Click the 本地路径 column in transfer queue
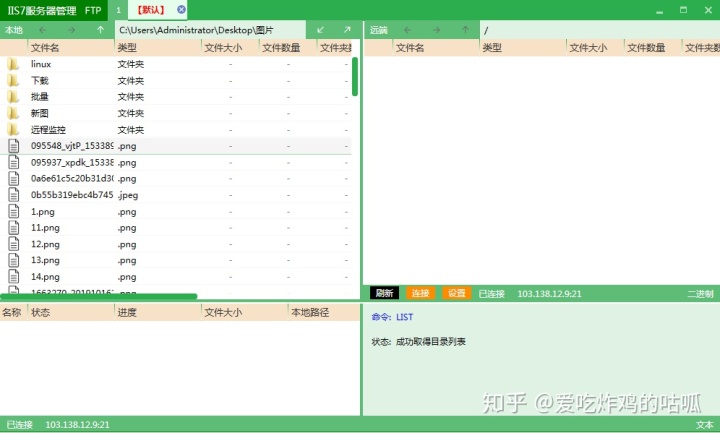This screenshot has width=720, height=433. [x=310, y=313]
